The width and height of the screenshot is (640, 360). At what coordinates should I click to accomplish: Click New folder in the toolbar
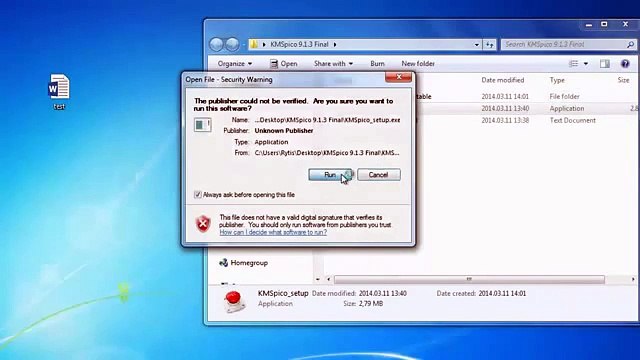418,64
